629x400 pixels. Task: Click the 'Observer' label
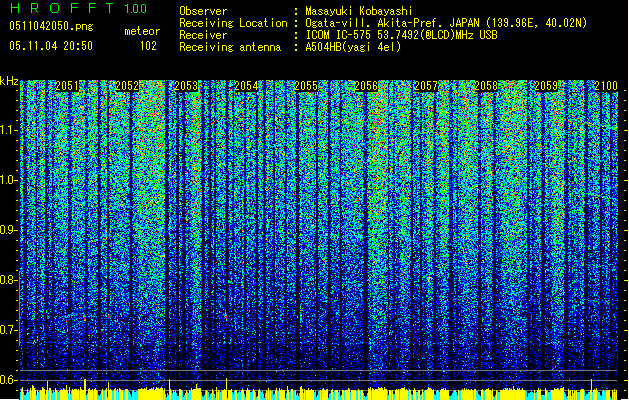tap(203, 11)
